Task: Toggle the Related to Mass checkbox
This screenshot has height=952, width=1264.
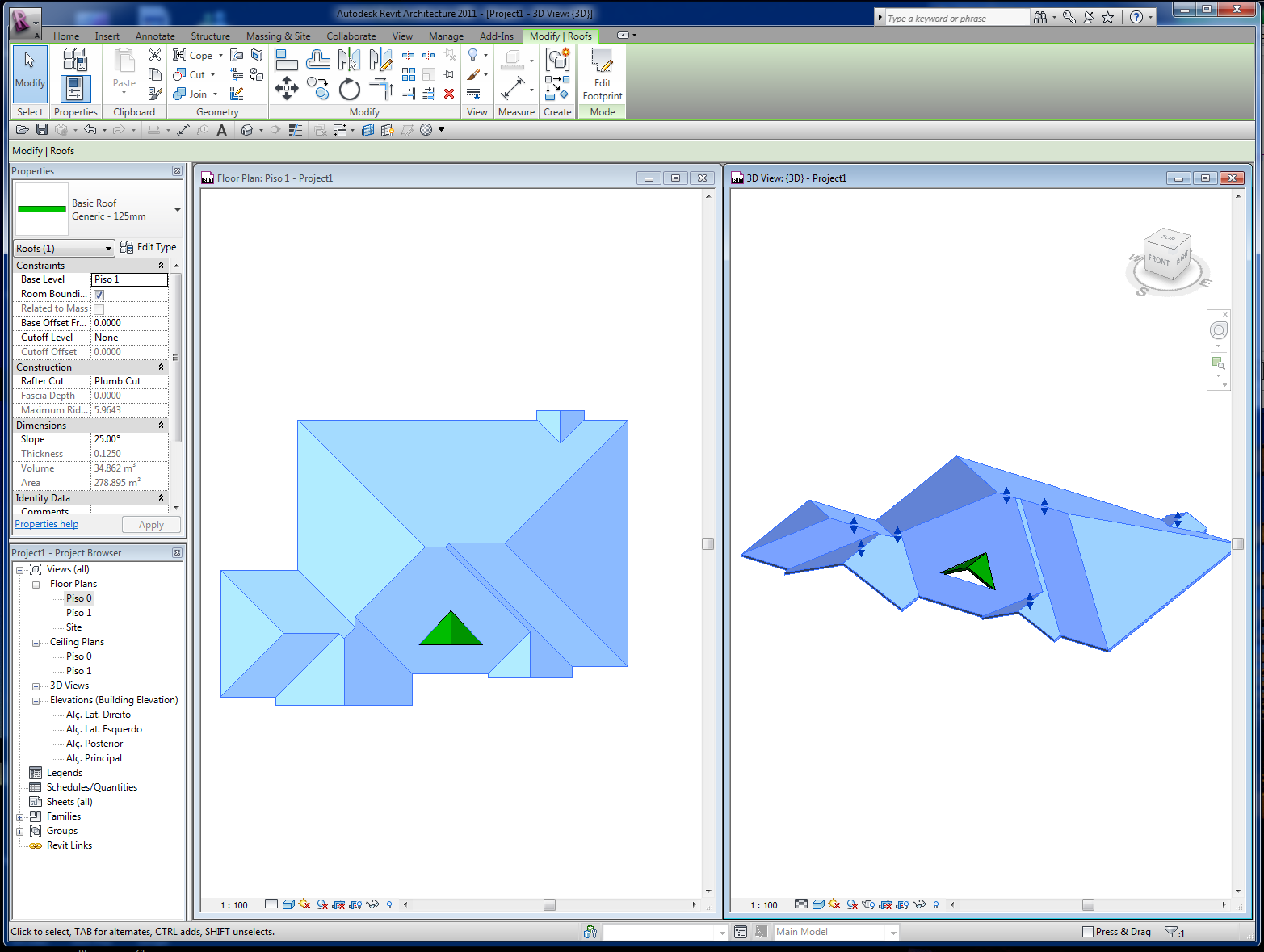Action: click(99, 309)
